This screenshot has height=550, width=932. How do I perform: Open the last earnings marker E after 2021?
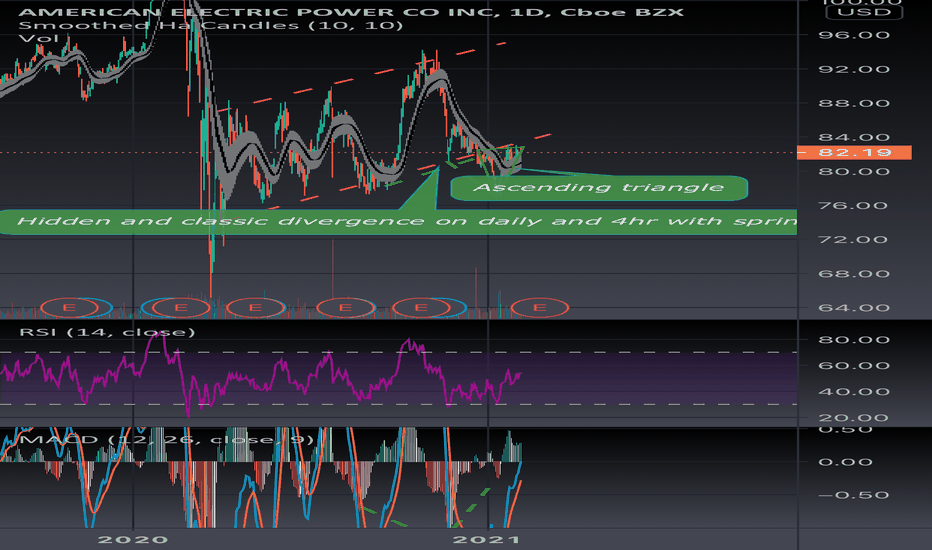pos(540,307)
